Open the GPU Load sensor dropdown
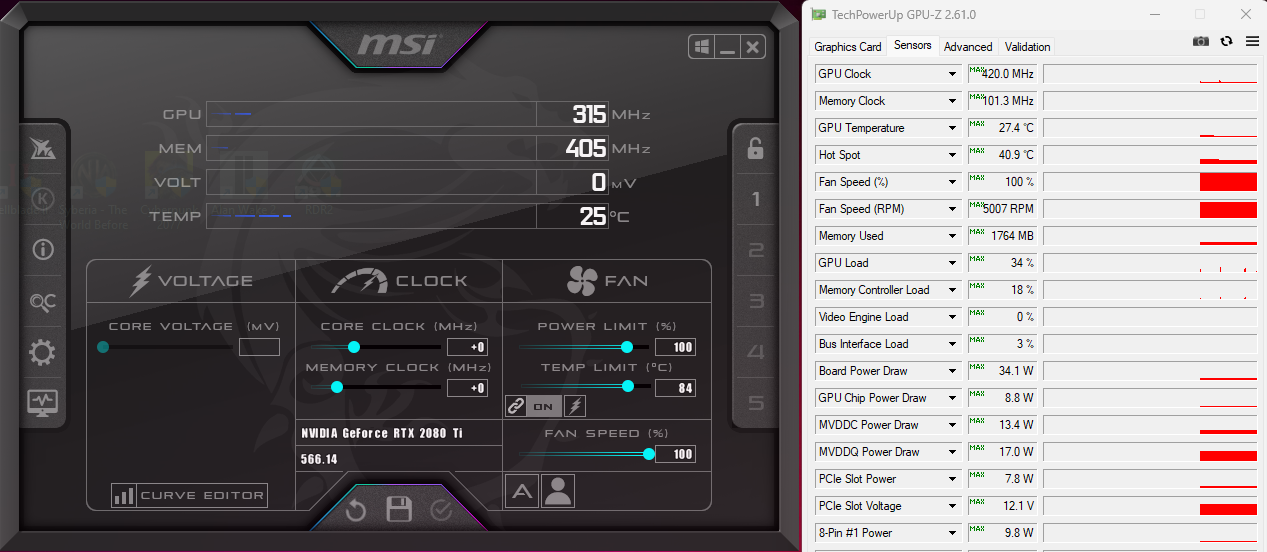The width and height of the screenshot is (1267, 552). 952,263
